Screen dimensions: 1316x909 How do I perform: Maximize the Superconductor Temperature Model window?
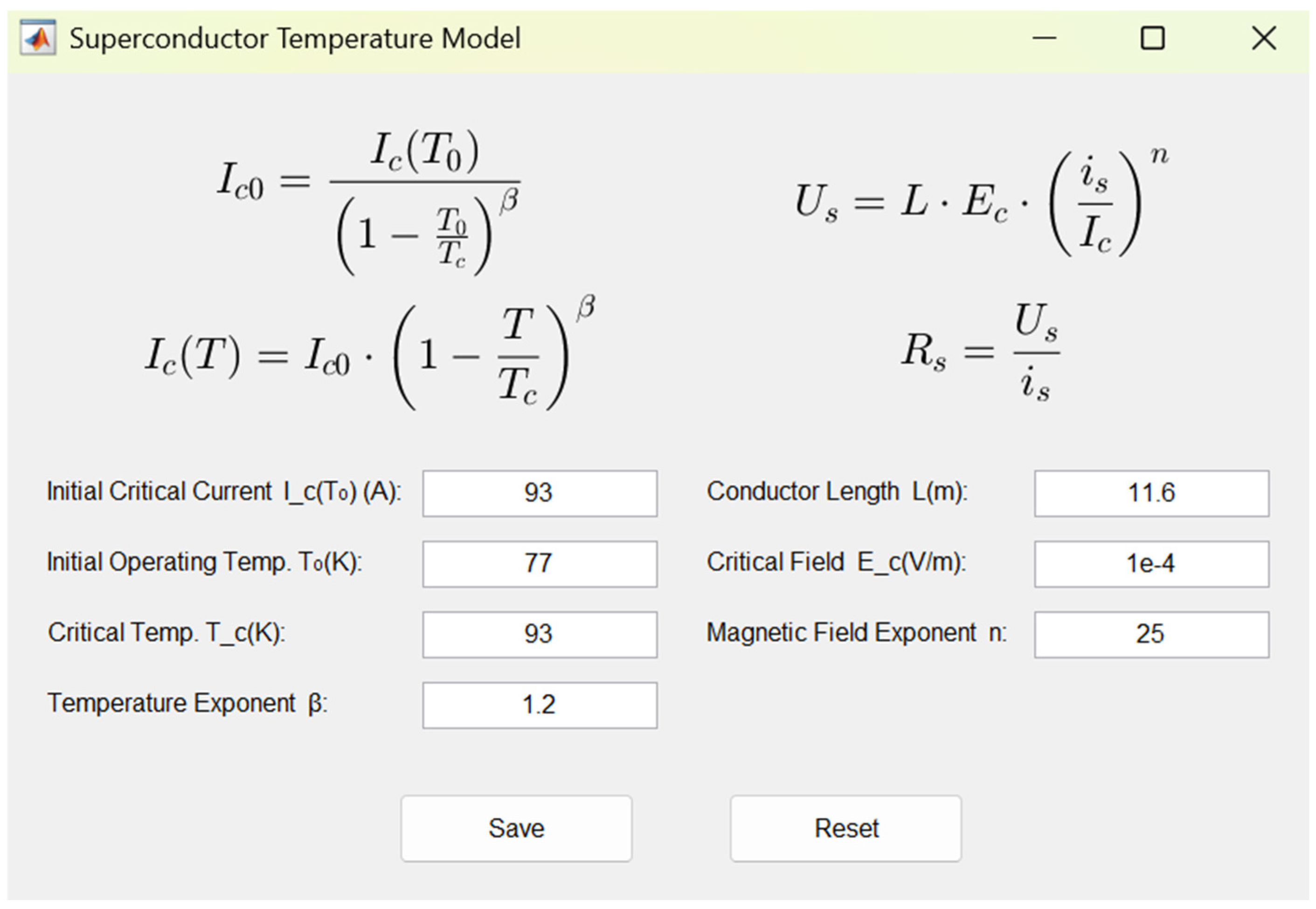[1152, 38]
